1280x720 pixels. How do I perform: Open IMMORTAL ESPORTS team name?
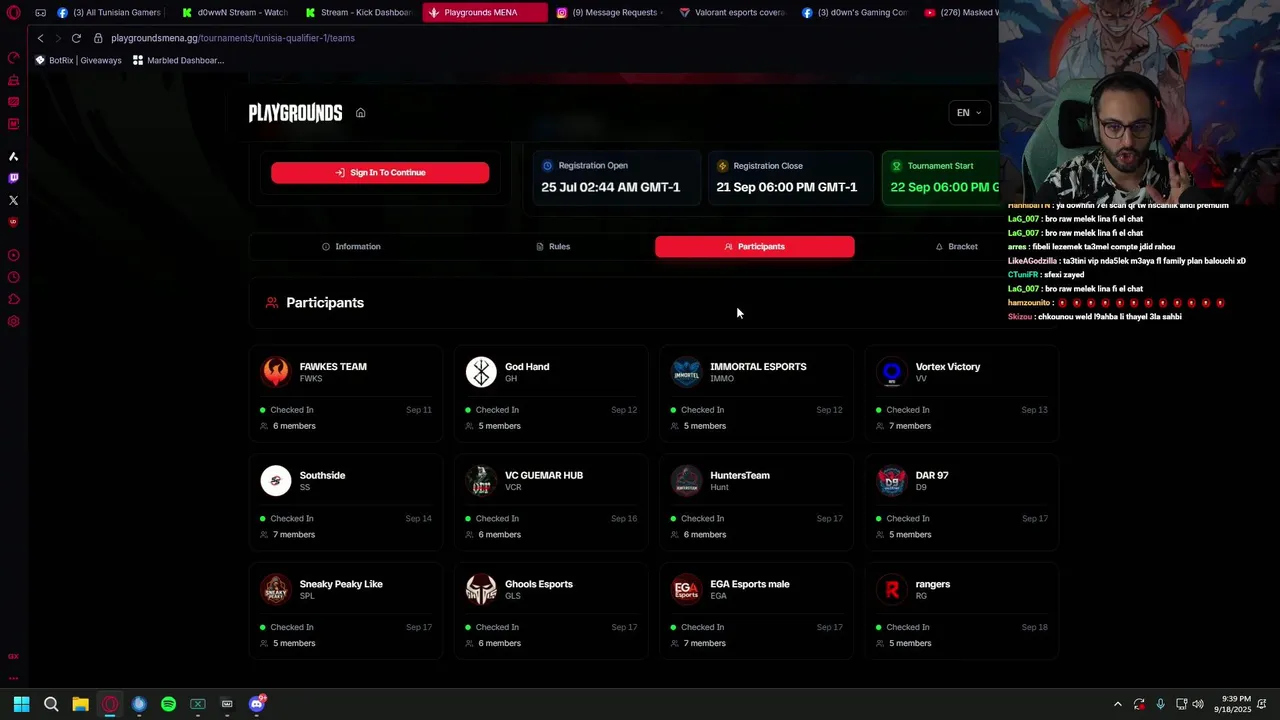point(758,367)
